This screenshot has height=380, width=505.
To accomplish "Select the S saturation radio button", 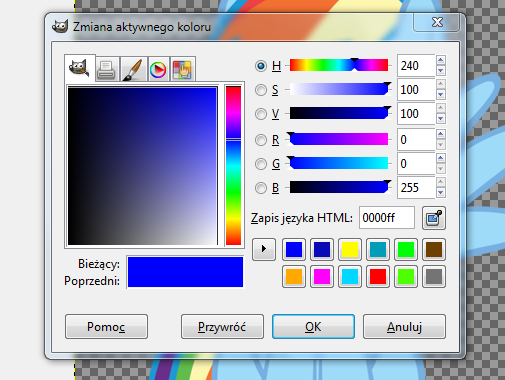I will point(261,90).
